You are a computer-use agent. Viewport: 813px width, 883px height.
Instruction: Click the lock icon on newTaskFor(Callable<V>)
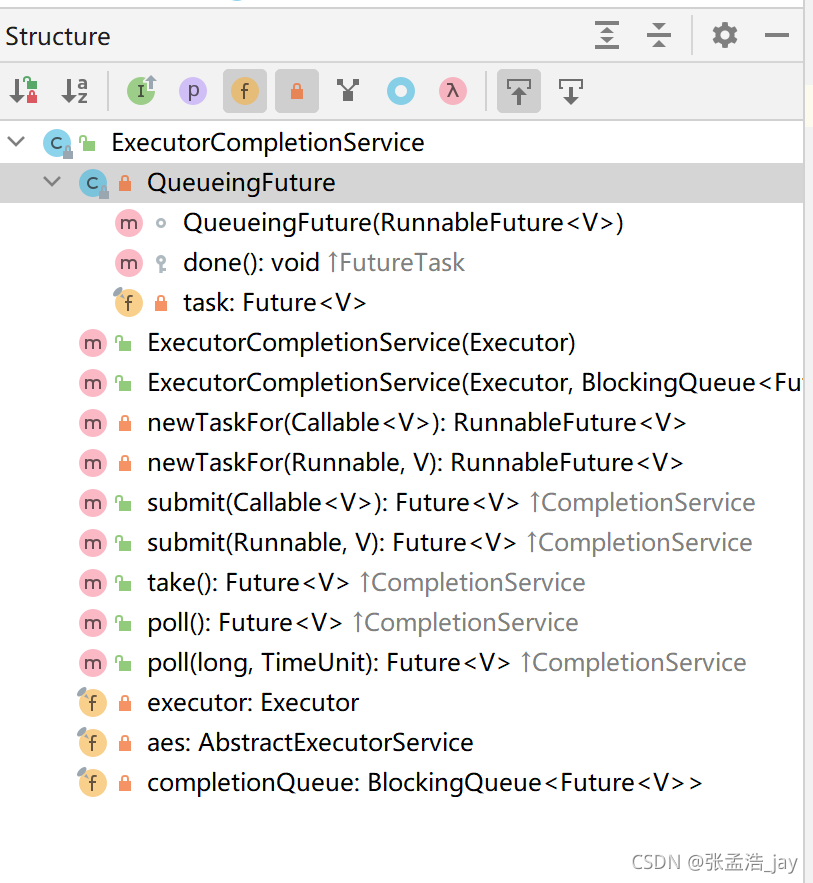[125, 423]
